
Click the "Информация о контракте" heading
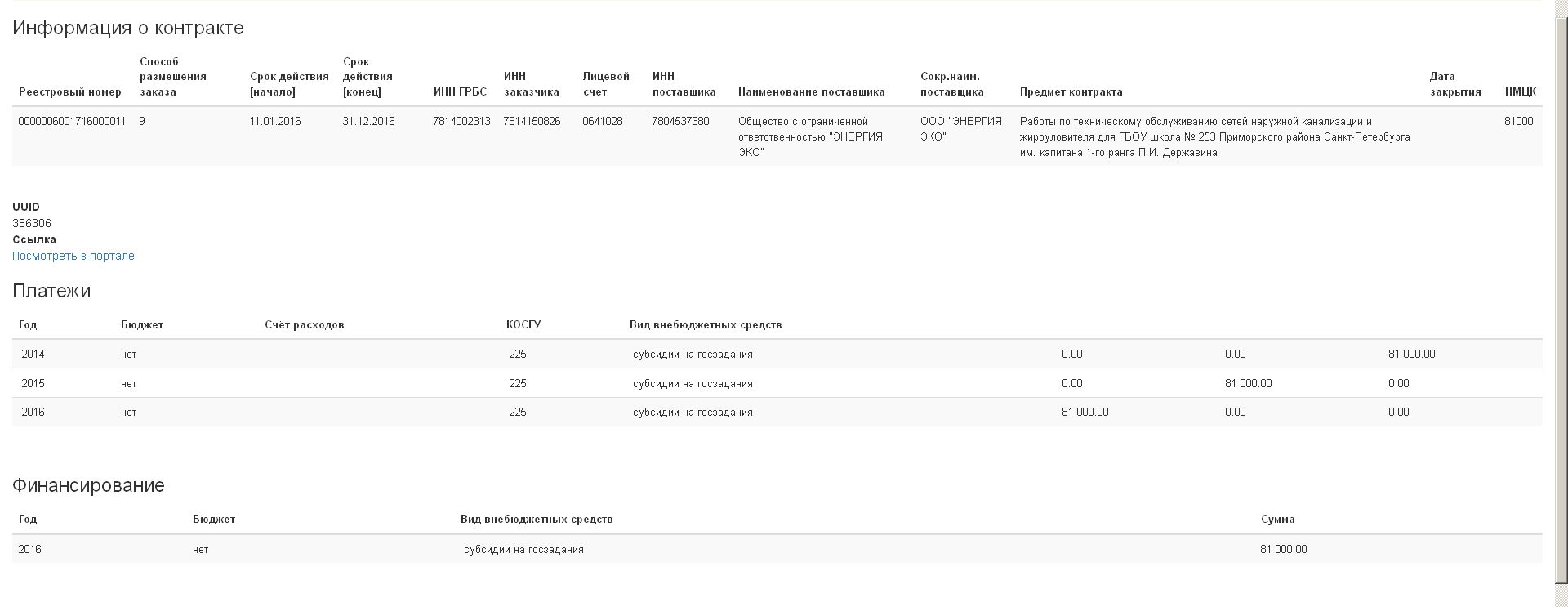(128, 28)
